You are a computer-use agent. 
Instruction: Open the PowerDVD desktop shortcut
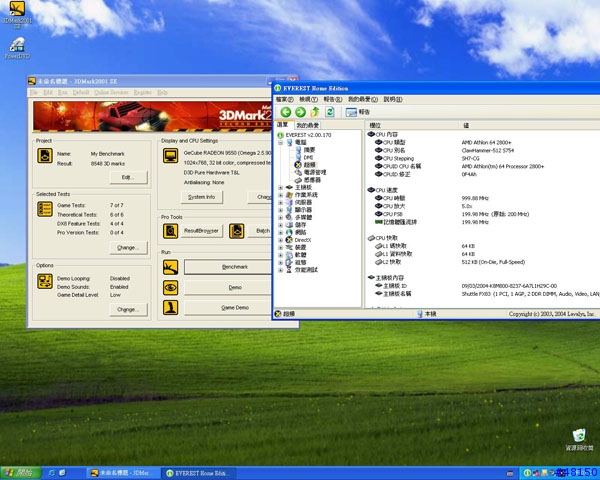coord(17,48)
